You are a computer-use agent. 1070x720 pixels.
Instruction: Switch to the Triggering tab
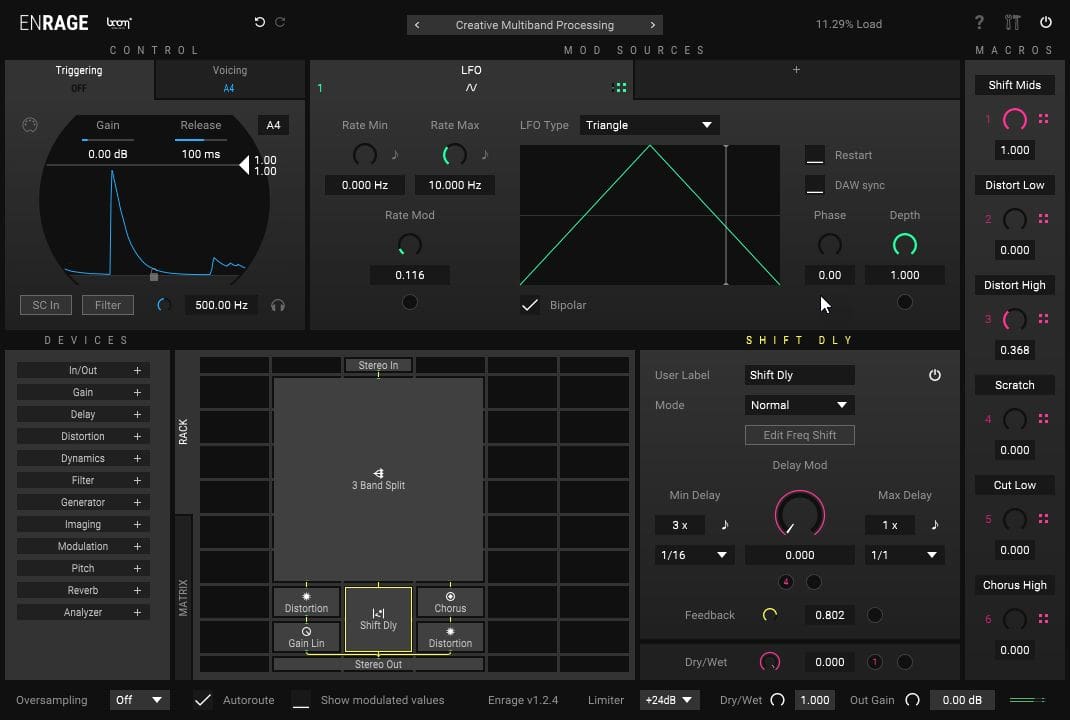click(x=79, y=78)
